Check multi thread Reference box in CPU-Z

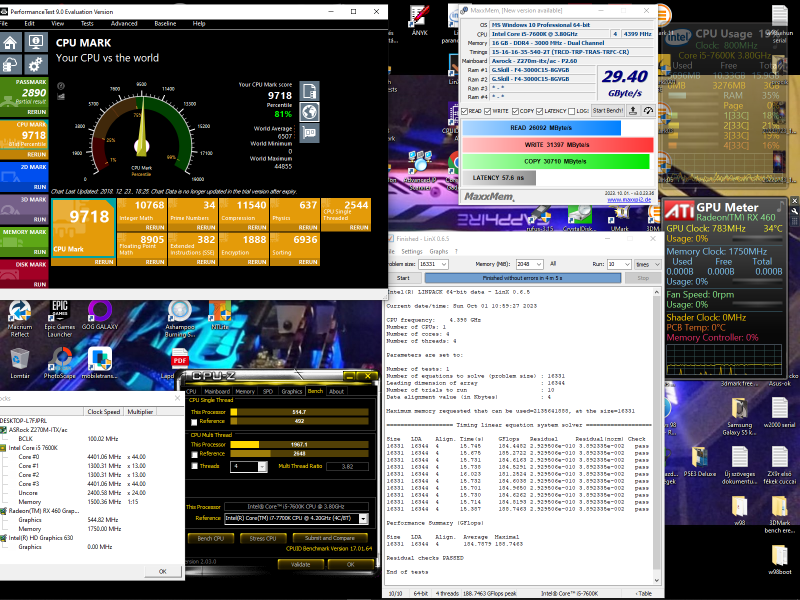(x=194, y=454)
